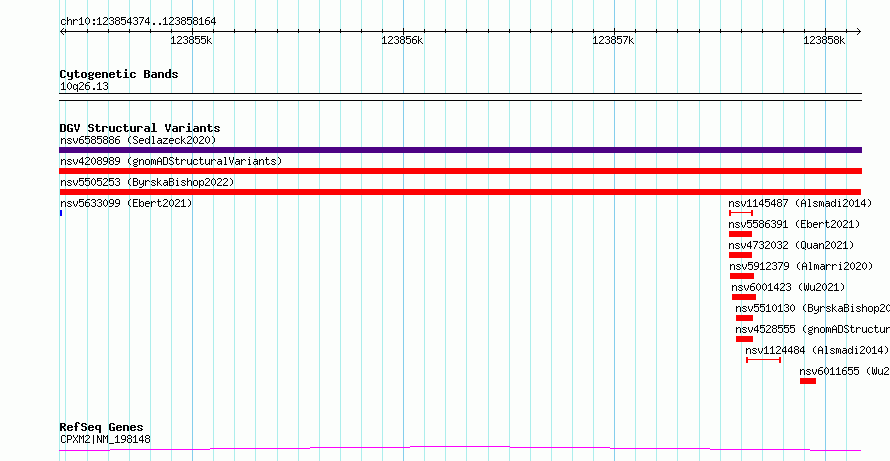This screenshot has height=461, width=890.
Task: Click the red nsv4208989 variant bar
Action: coord(460,171)
